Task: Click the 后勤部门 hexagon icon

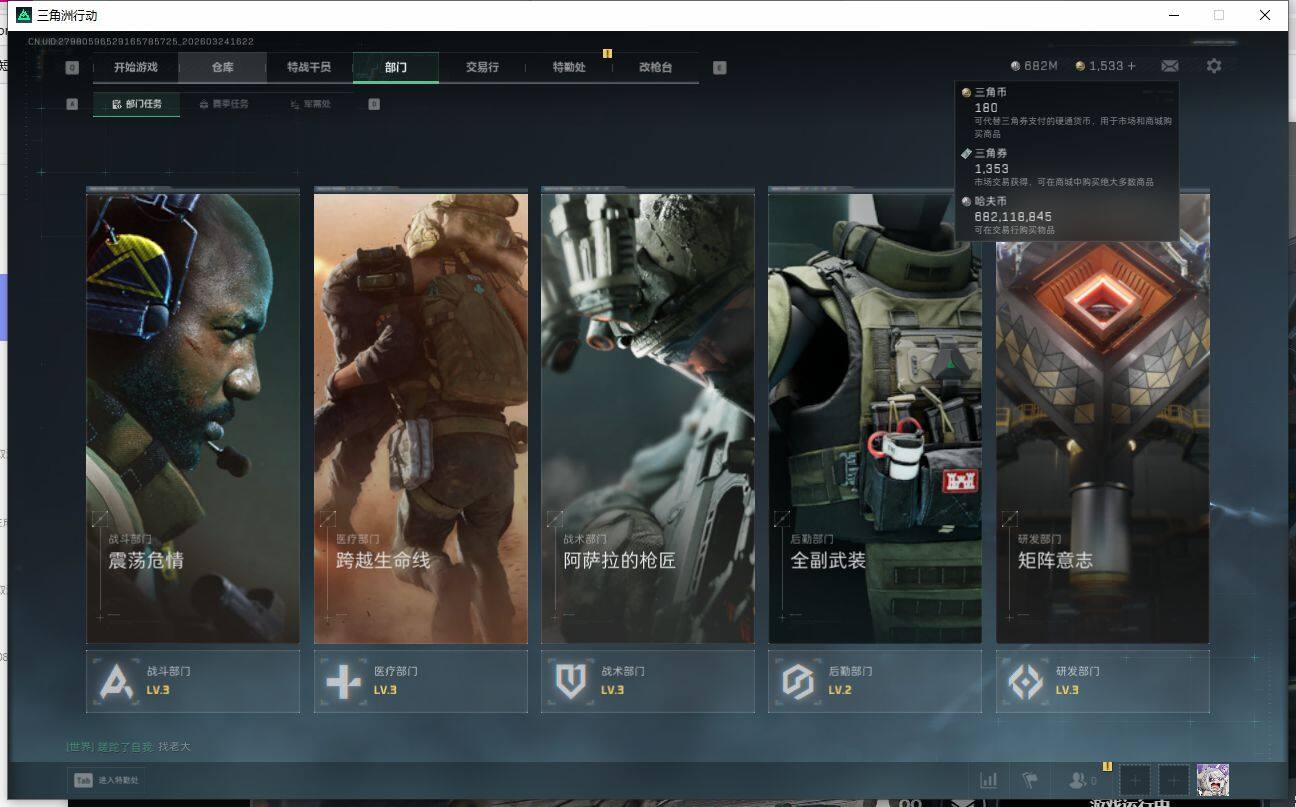Action: pos(798,682)
